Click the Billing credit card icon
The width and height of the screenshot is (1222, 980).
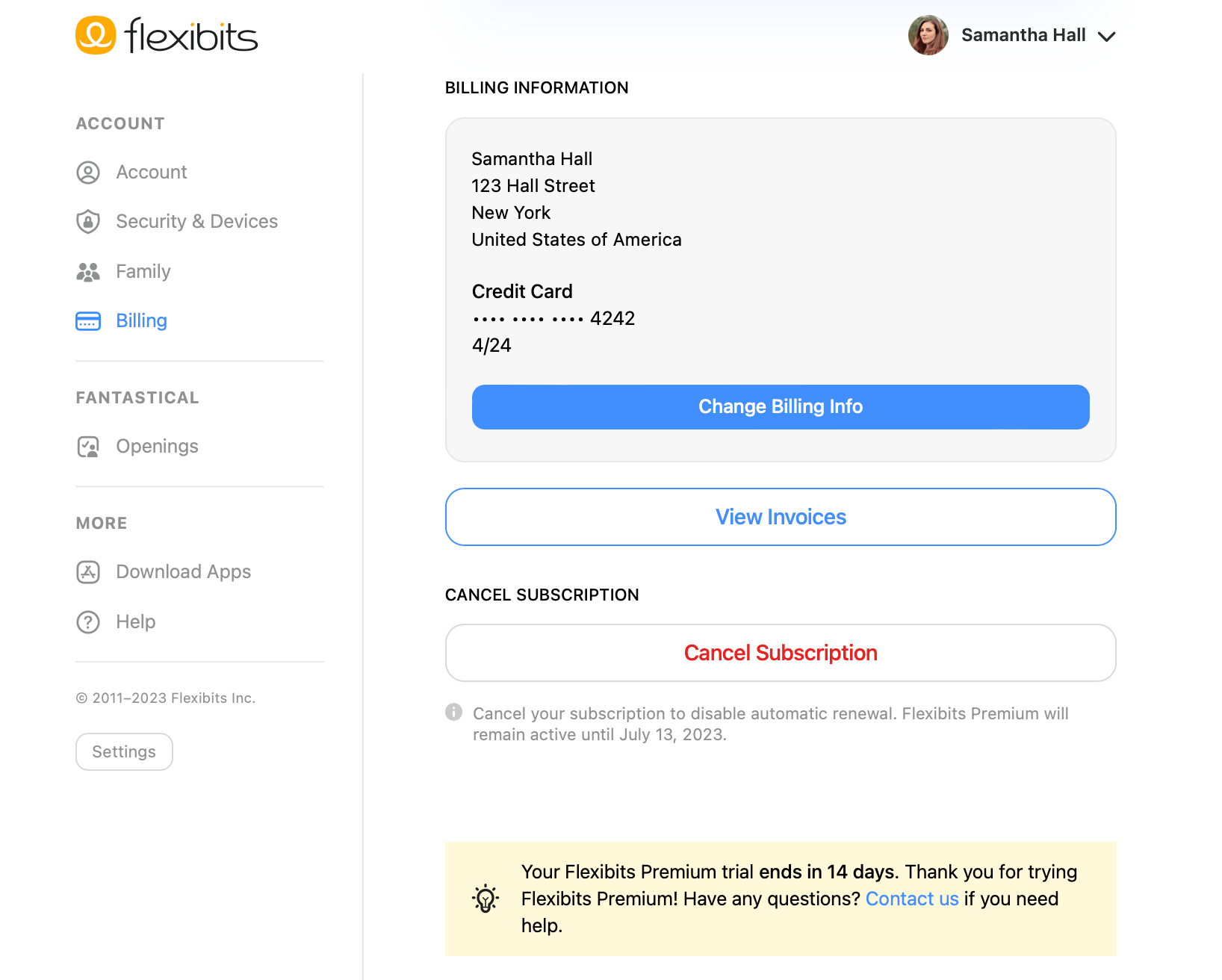tap(88, 321)
